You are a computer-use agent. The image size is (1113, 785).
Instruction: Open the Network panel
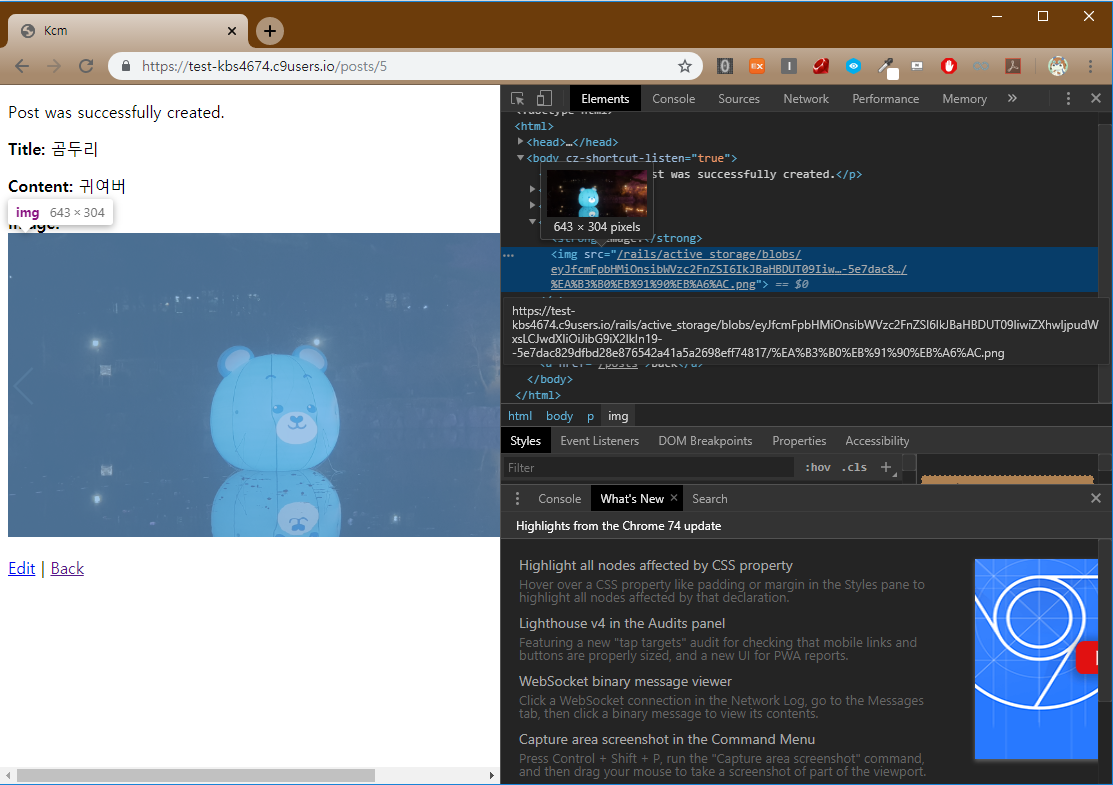click(x=806, y=99)
